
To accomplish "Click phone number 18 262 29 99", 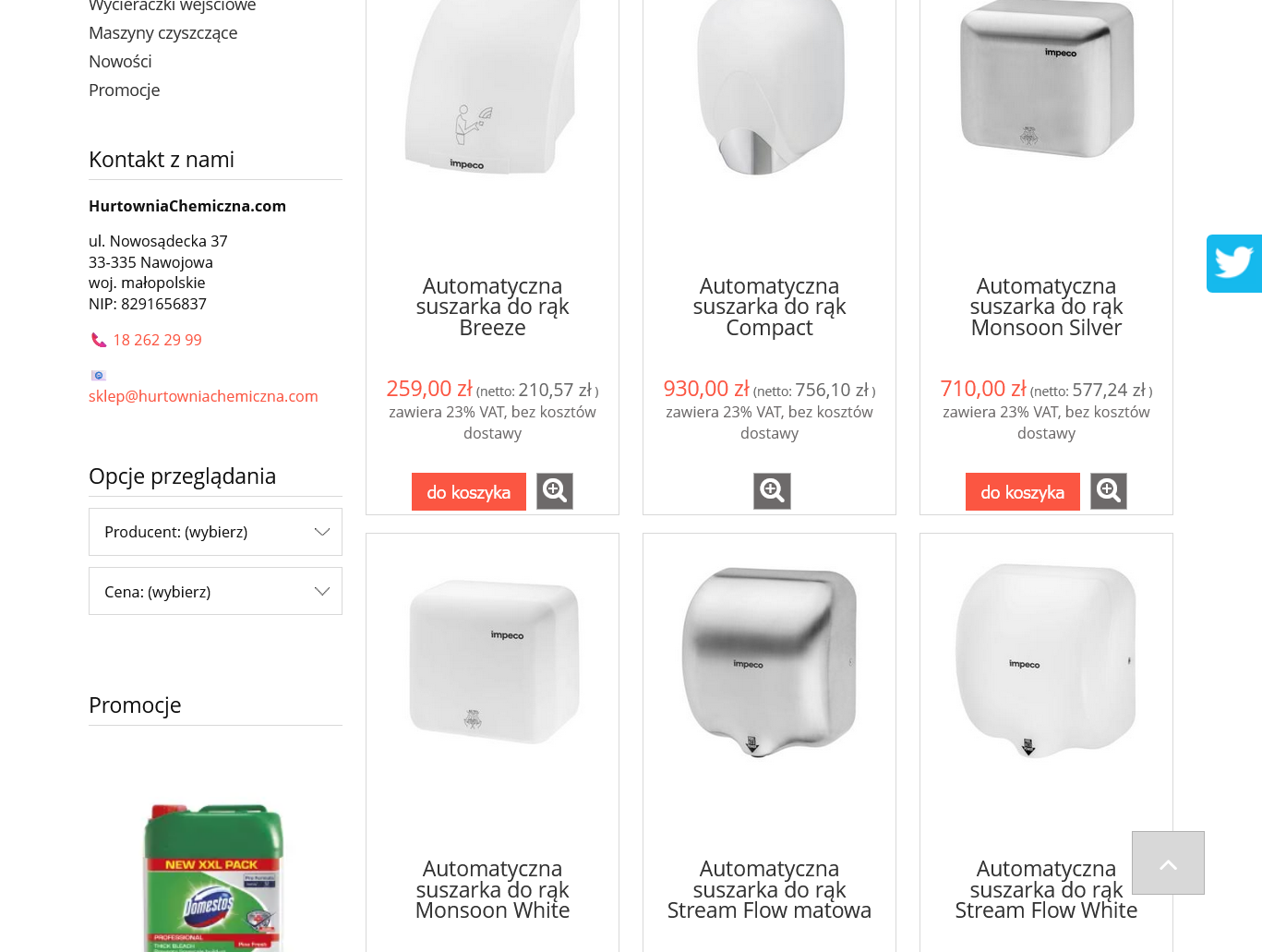I will 157,340.
